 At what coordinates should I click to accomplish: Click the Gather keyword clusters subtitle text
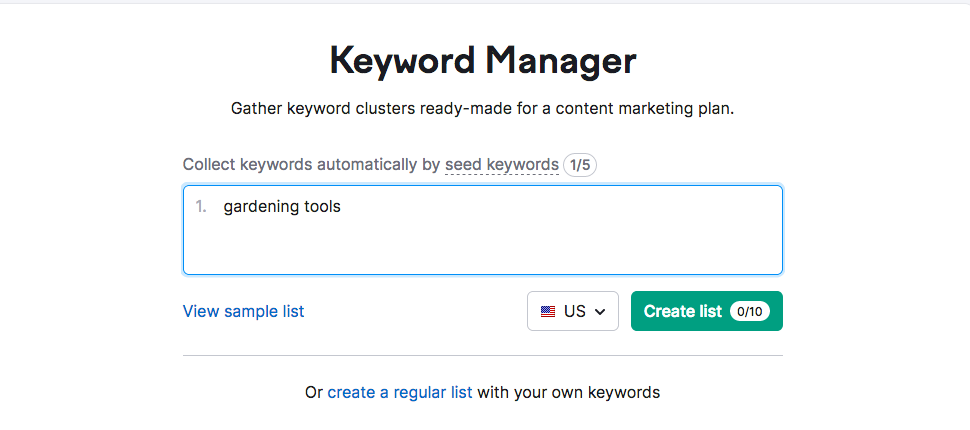483,109
